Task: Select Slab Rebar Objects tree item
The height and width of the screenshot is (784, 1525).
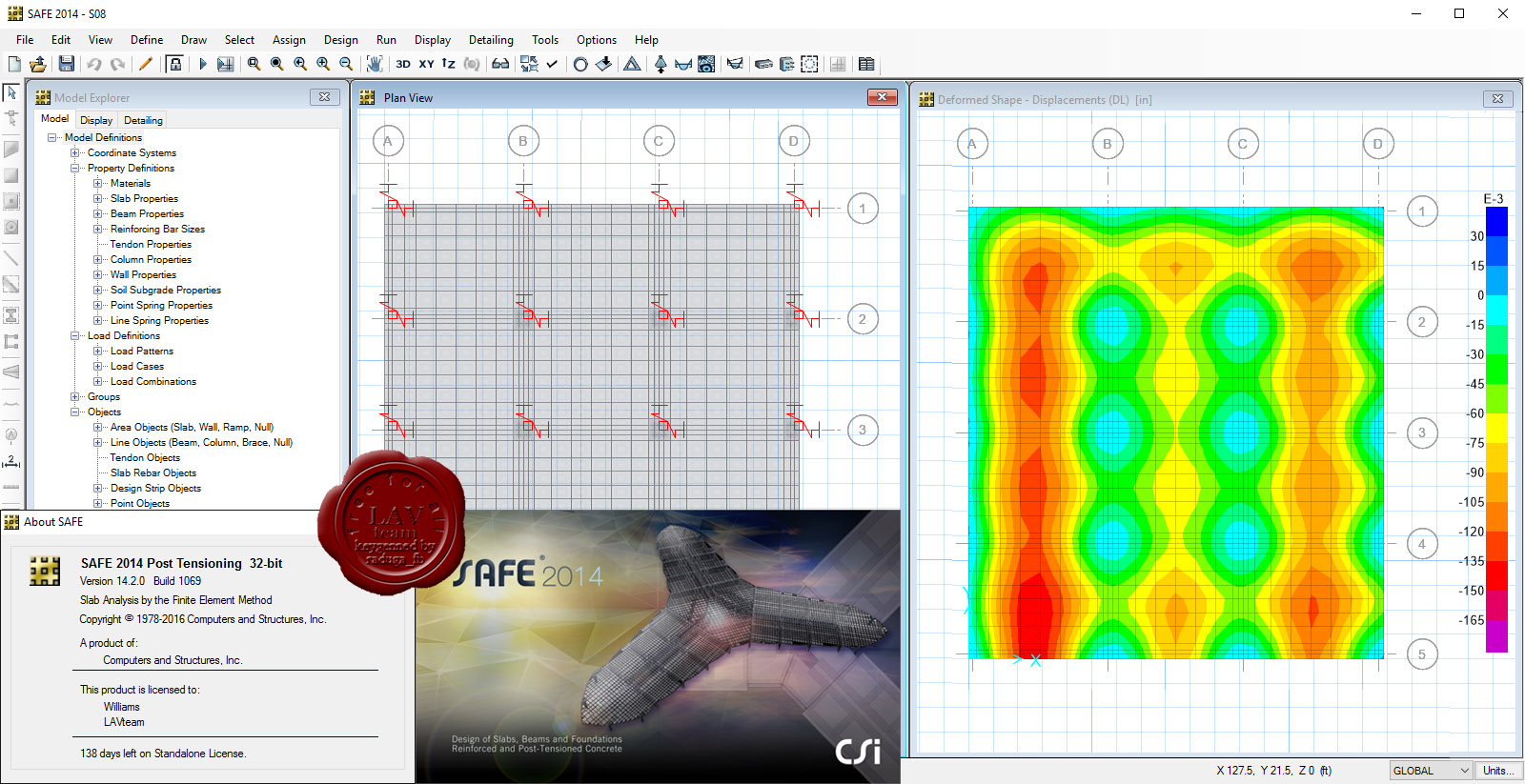Action: point(153,472)
